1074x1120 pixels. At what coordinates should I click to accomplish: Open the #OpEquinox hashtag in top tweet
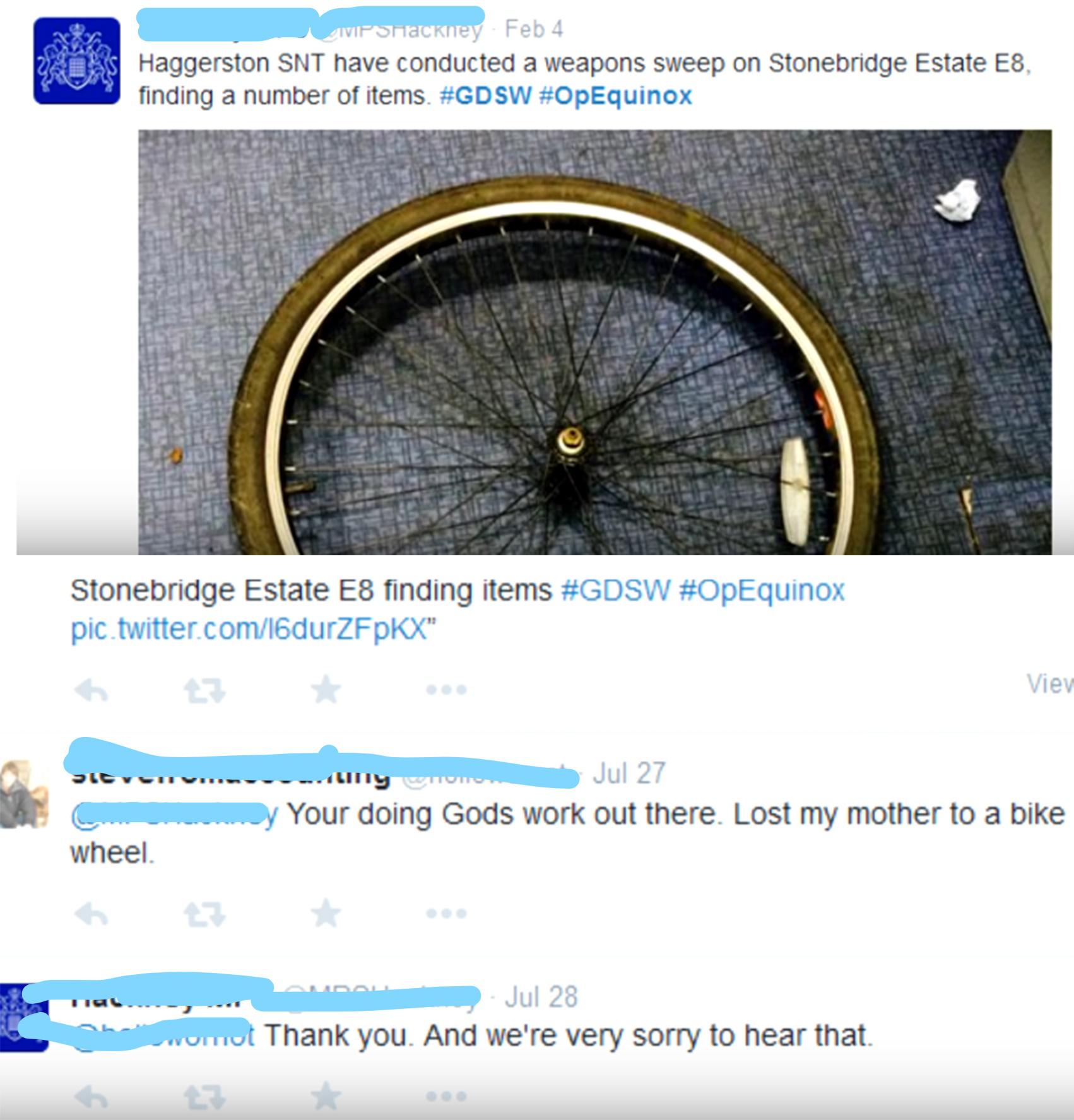click(615, 96)
